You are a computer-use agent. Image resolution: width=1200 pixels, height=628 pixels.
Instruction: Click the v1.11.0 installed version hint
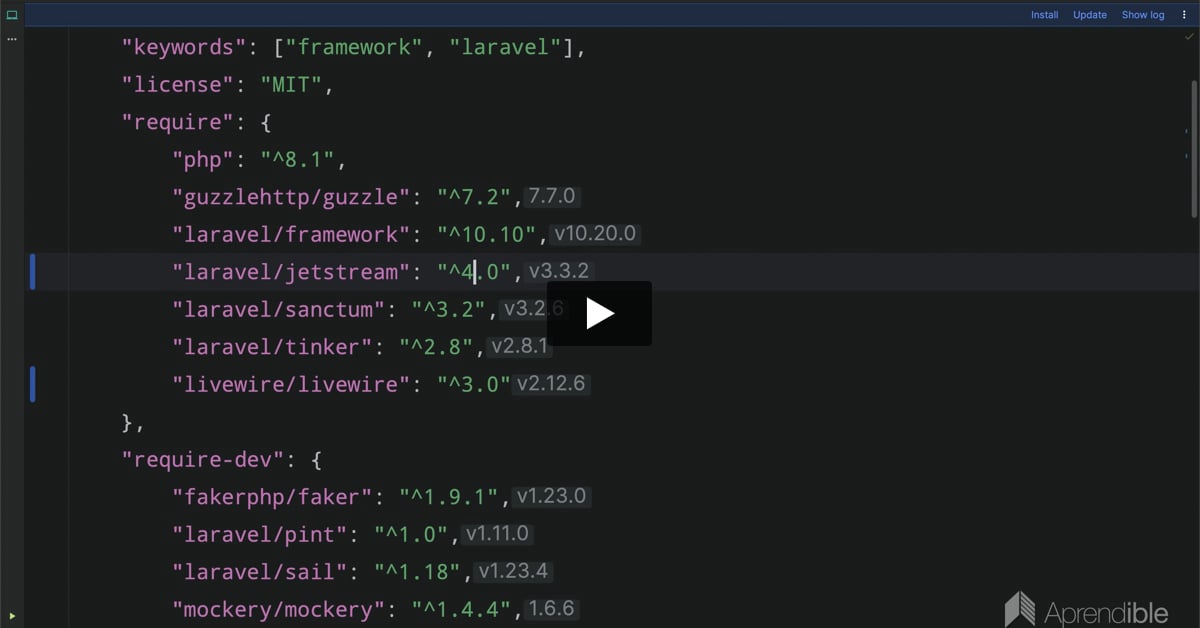point(498,534)
